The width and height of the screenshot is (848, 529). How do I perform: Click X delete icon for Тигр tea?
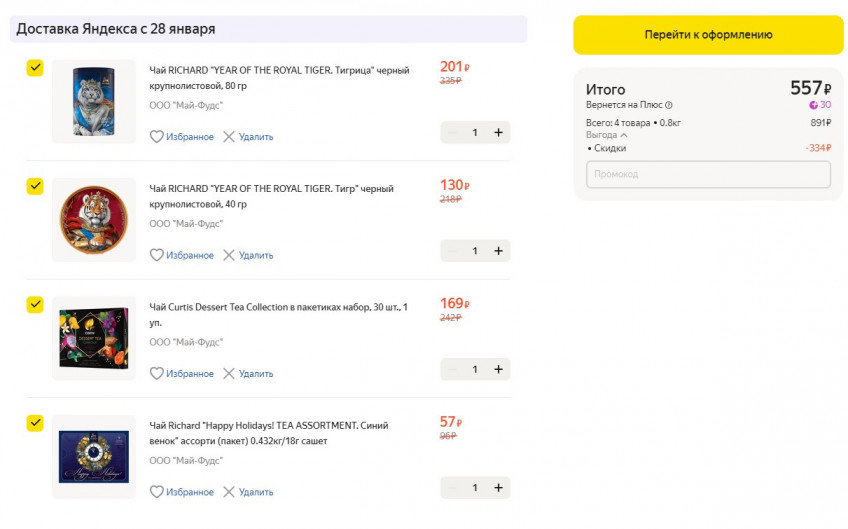point(229,255)
